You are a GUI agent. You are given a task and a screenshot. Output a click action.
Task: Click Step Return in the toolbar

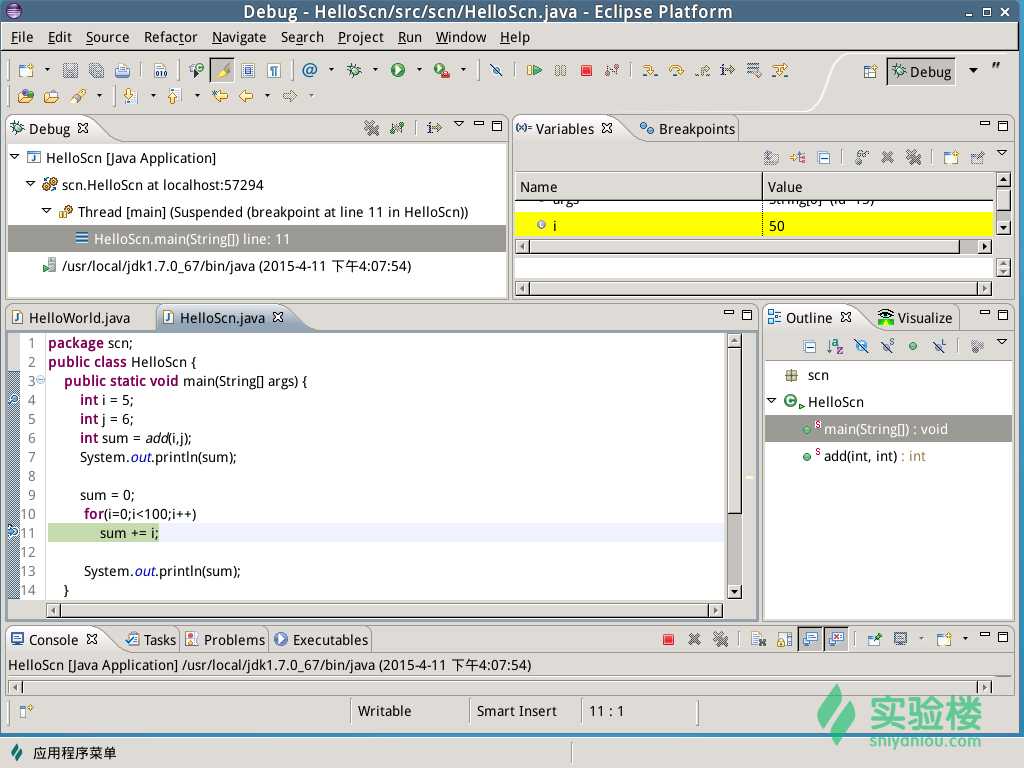pos(702,71)
